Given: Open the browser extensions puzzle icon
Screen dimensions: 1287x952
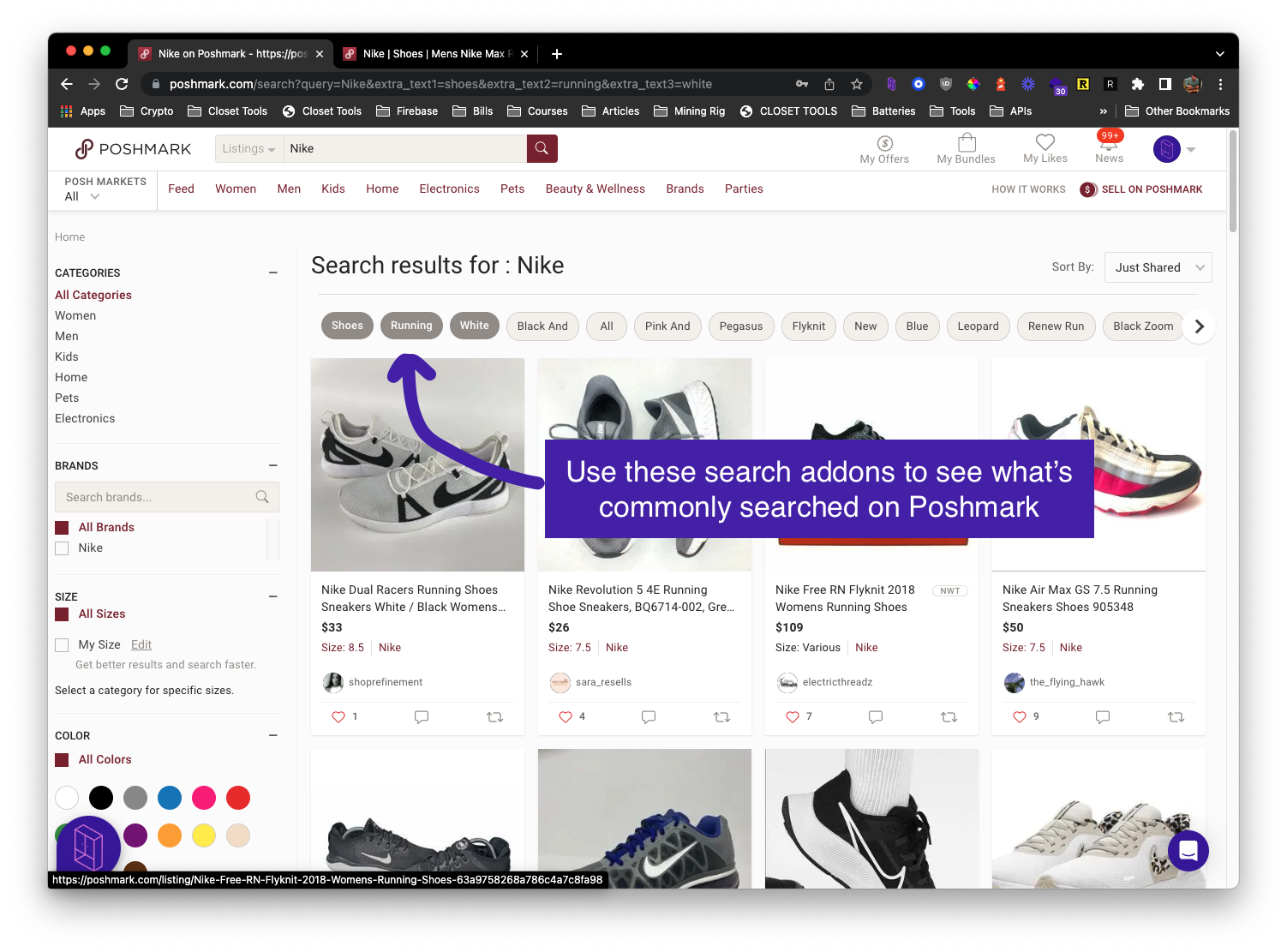Looking at the screenshot, I should point(1138,84).
